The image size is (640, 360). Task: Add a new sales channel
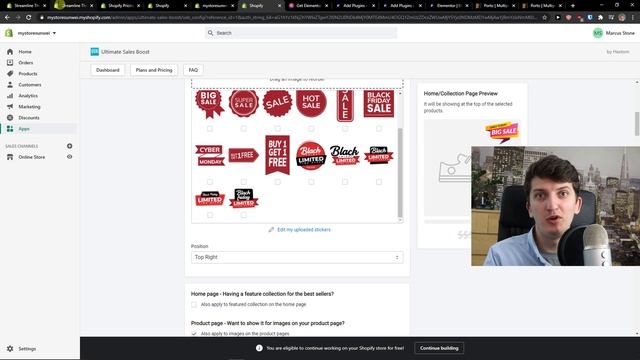pyautogui.click(x=69, y=146)
